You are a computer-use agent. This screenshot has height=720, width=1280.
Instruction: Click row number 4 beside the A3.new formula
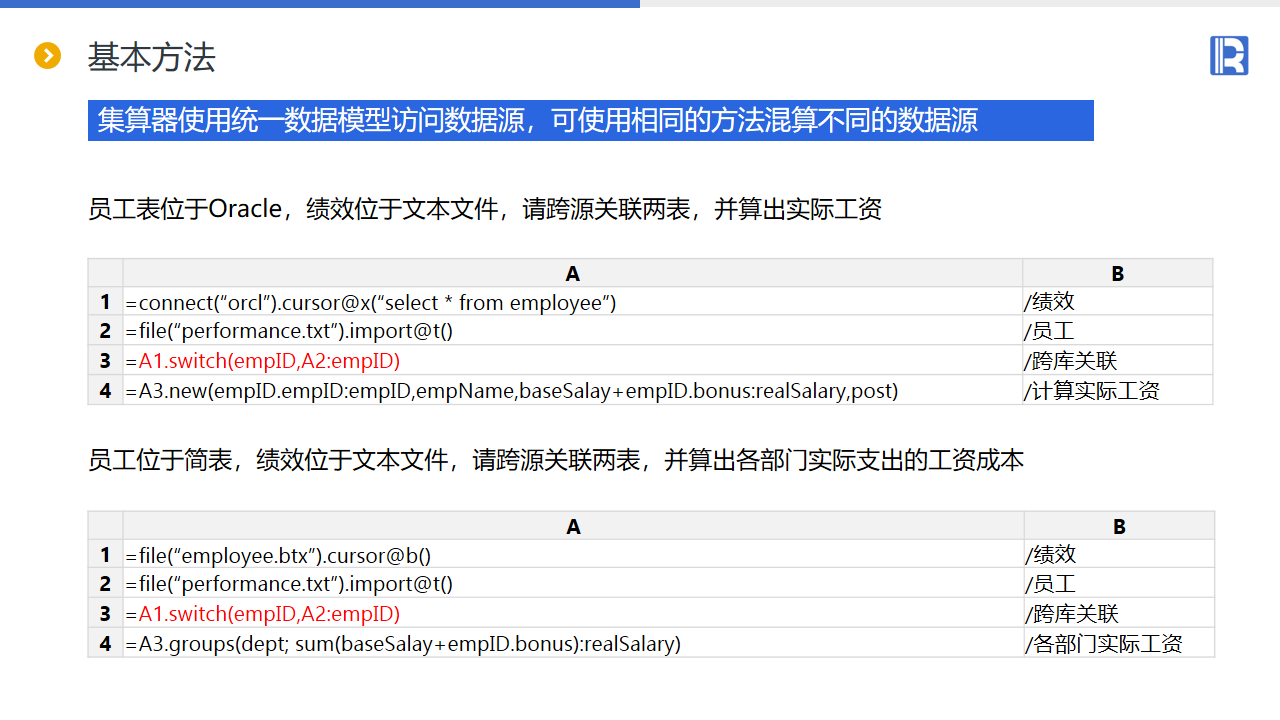click(105, 390)
